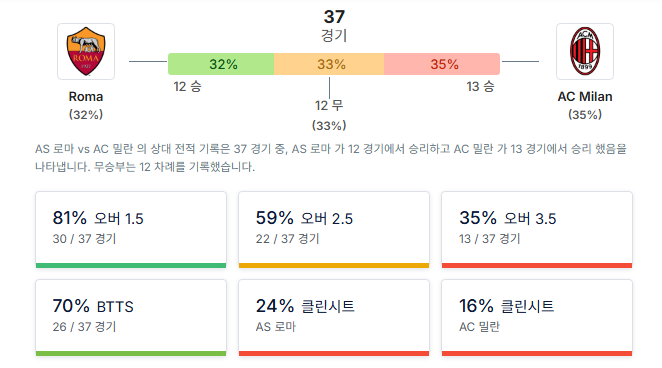Click the 24% AS 로마 clean sheet card

pos(334,318)
